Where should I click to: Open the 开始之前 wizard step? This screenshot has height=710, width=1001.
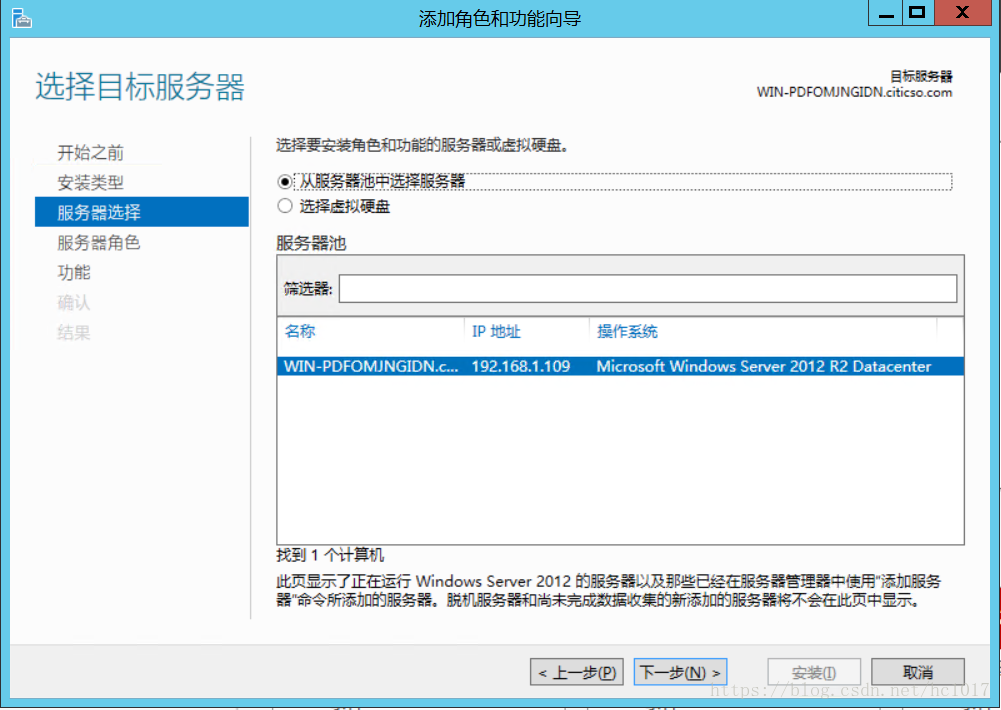pyautogui.click(x=91, y=153)
